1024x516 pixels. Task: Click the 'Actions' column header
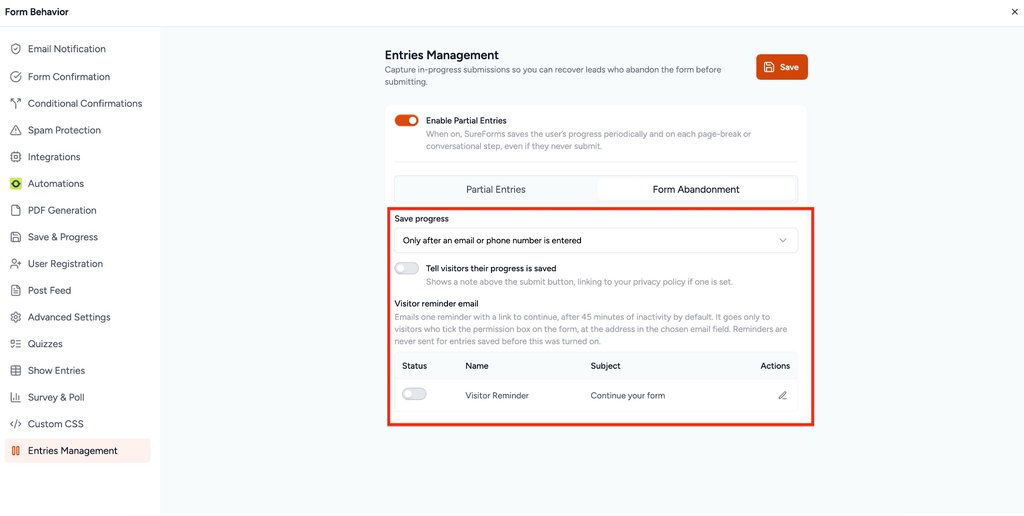pyautogui.click(x=775, y=366)
